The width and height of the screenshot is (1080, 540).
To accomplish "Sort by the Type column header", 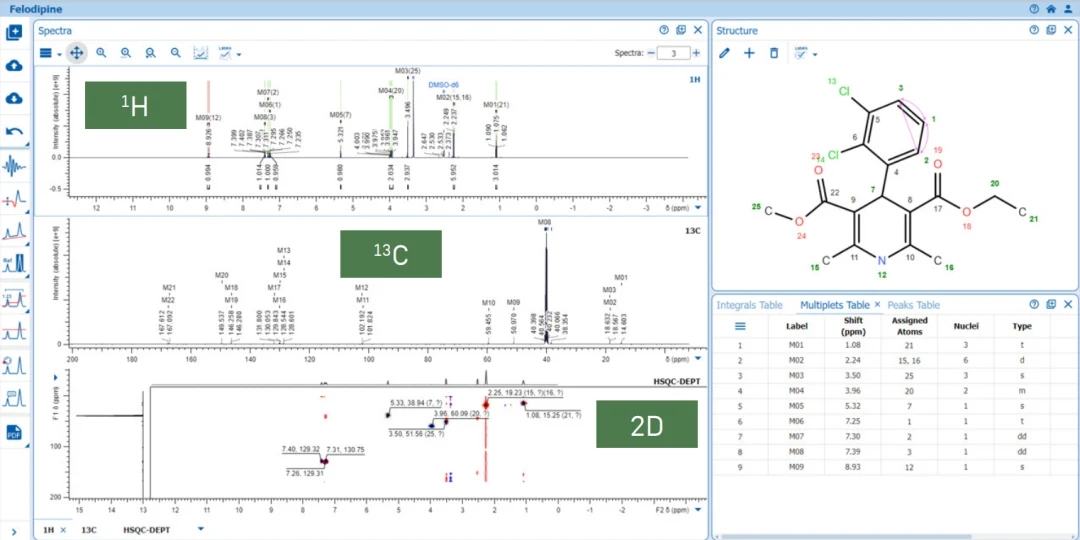I will [1021, 326].
